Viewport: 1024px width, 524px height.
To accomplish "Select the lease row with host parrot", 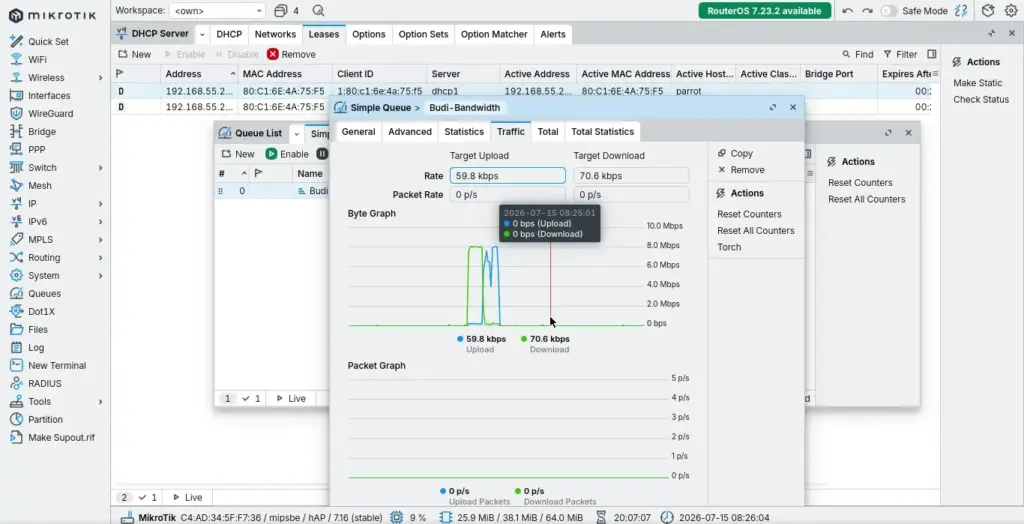I will click(526, 91).
